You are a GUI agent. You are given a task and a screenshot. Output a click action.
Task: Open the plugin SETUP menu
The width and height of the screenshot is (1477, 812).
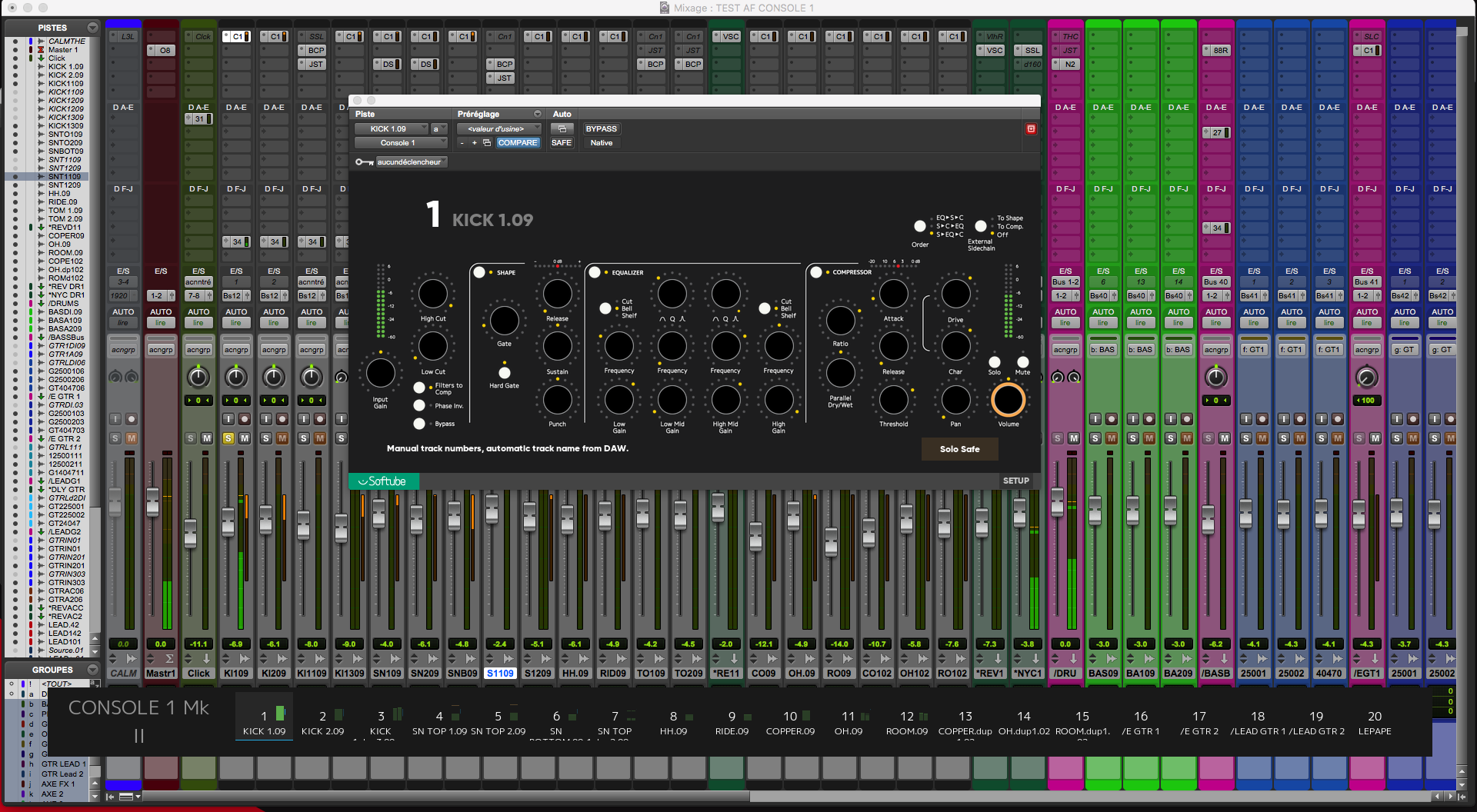point(1015,480)
